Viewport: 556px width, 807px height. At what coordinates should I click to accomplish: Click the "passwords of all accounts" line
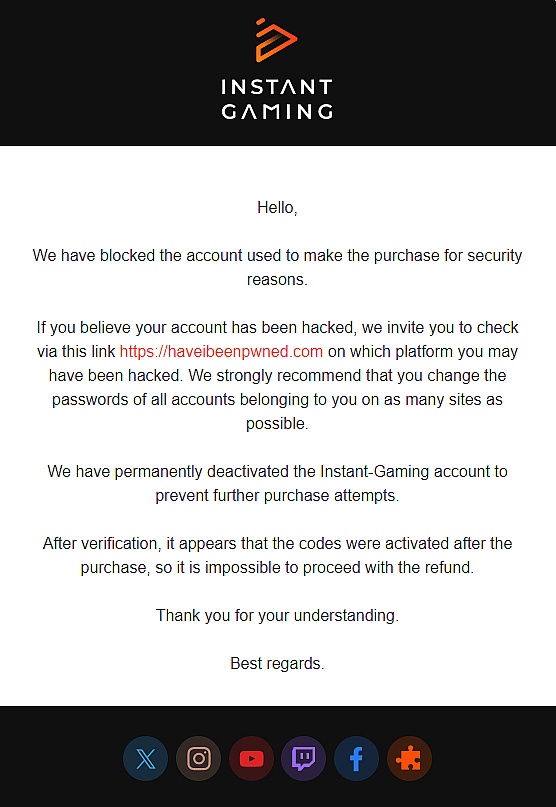coord(277,400)
